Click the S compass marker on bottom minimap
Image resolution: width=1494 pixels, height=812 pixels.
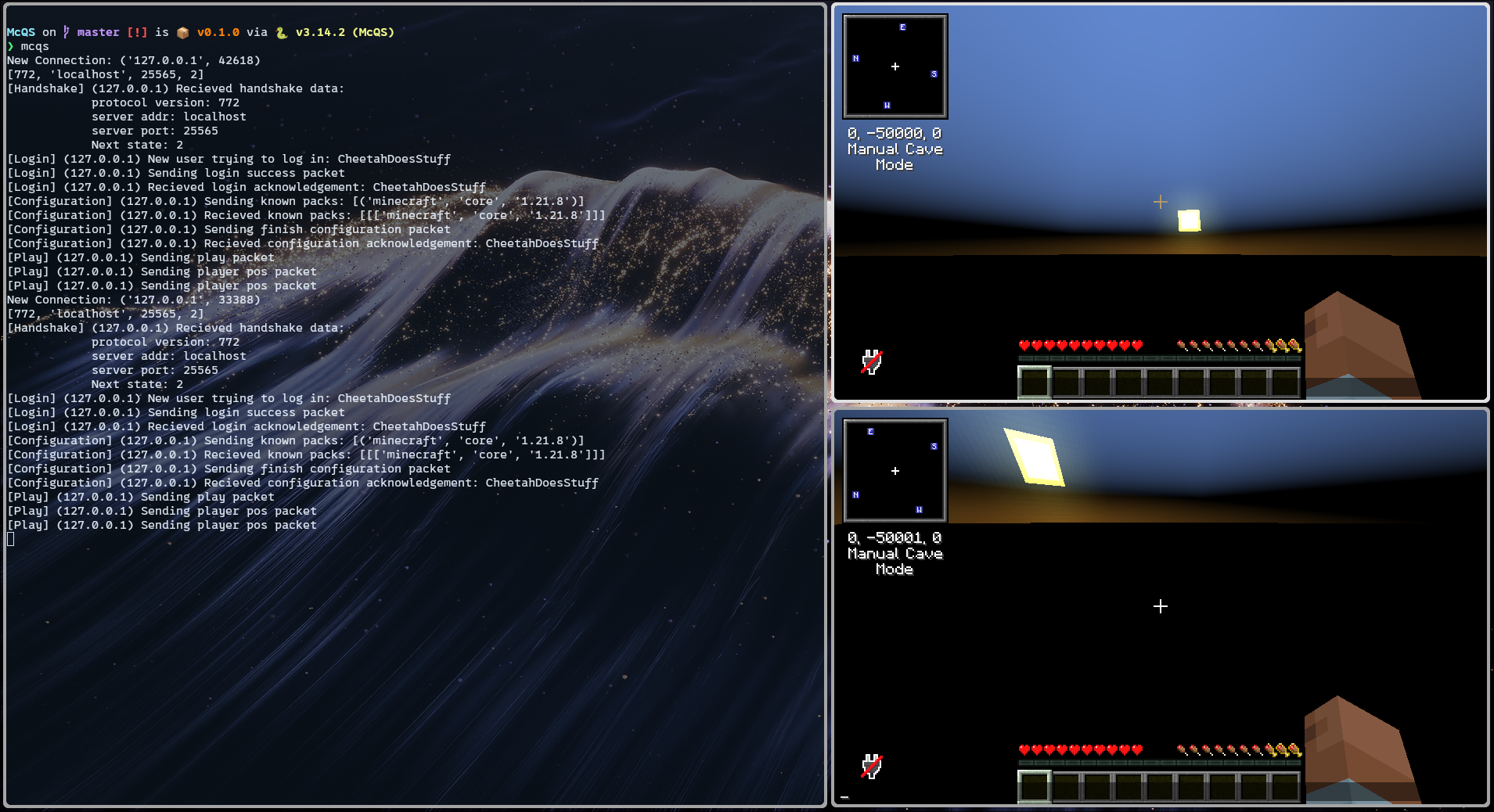(x=934, y=447)
